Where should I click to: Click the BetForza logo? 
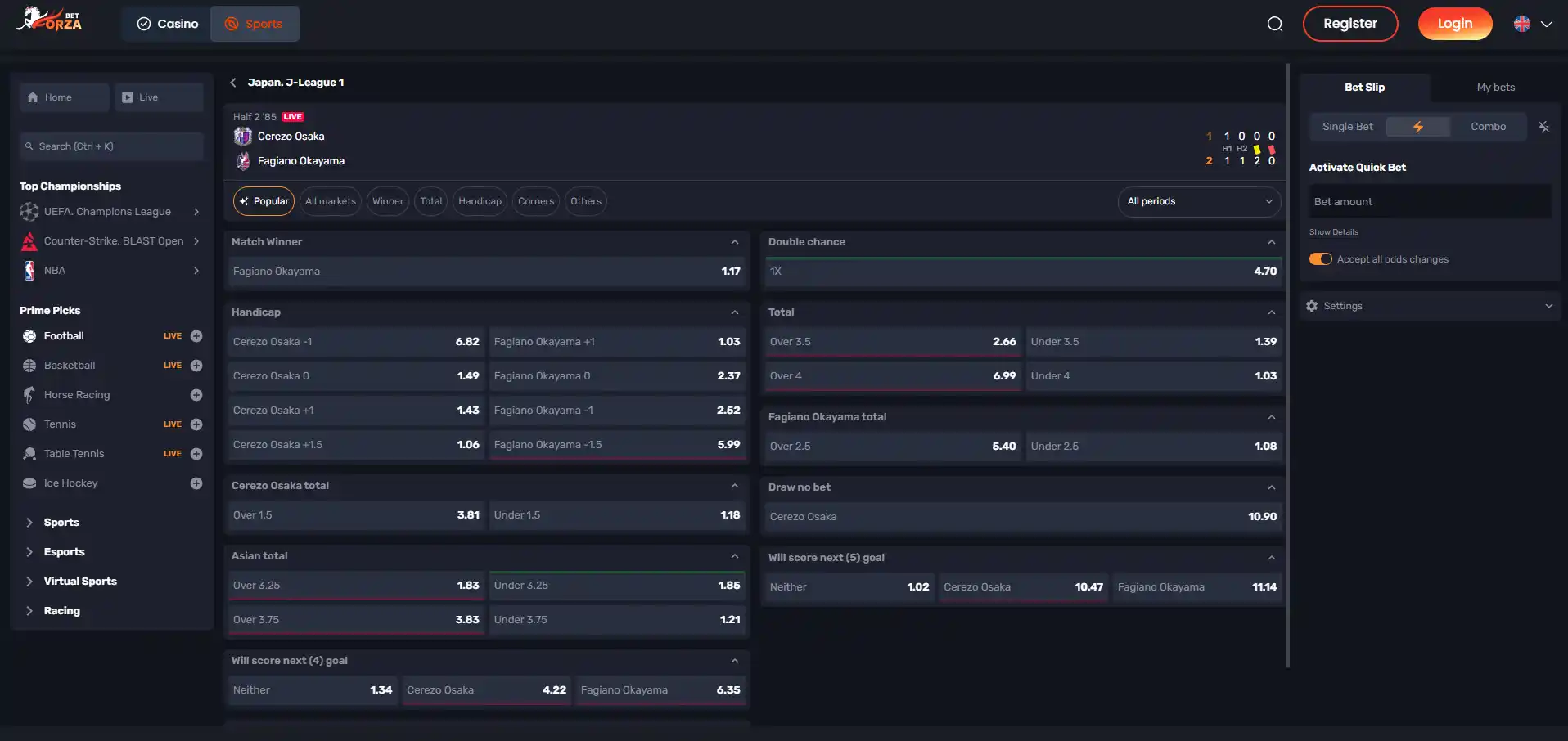click(x=50, y=20)
